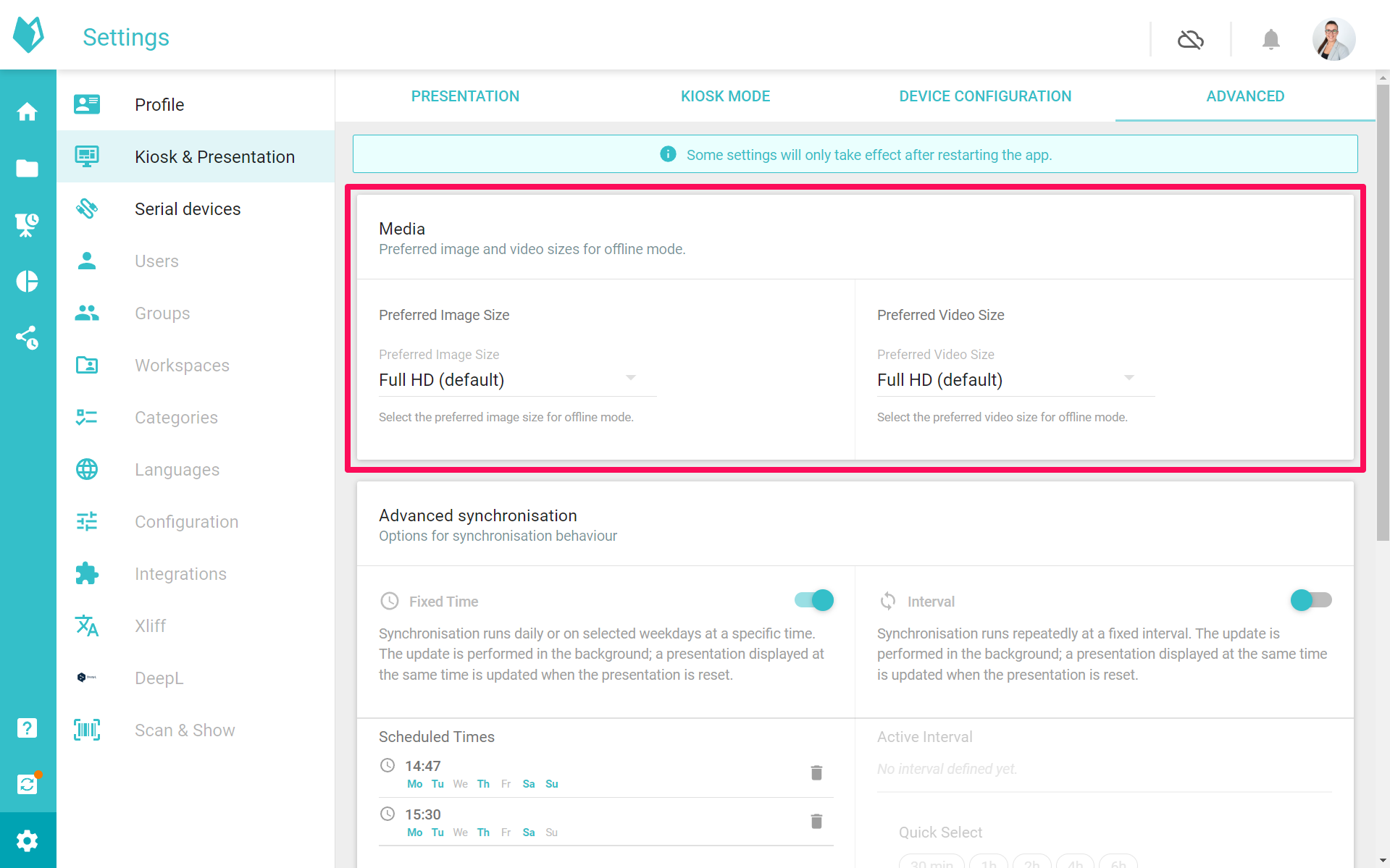The image size is (1390, 868).
Task: Click the sync update icon with orange dot
Action: click(28, 784)
